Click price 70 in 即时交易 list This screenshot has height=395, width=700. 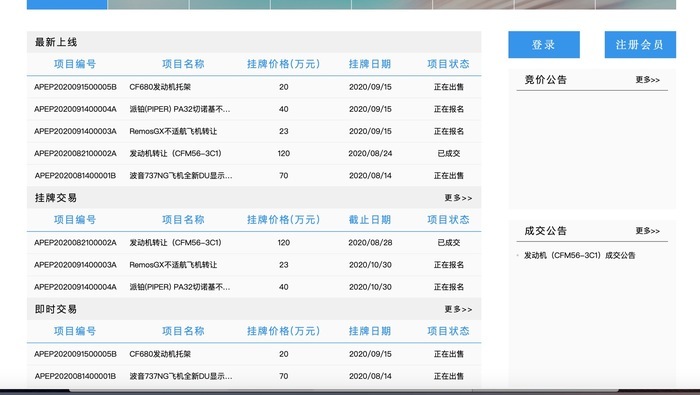tap(283, 376)
